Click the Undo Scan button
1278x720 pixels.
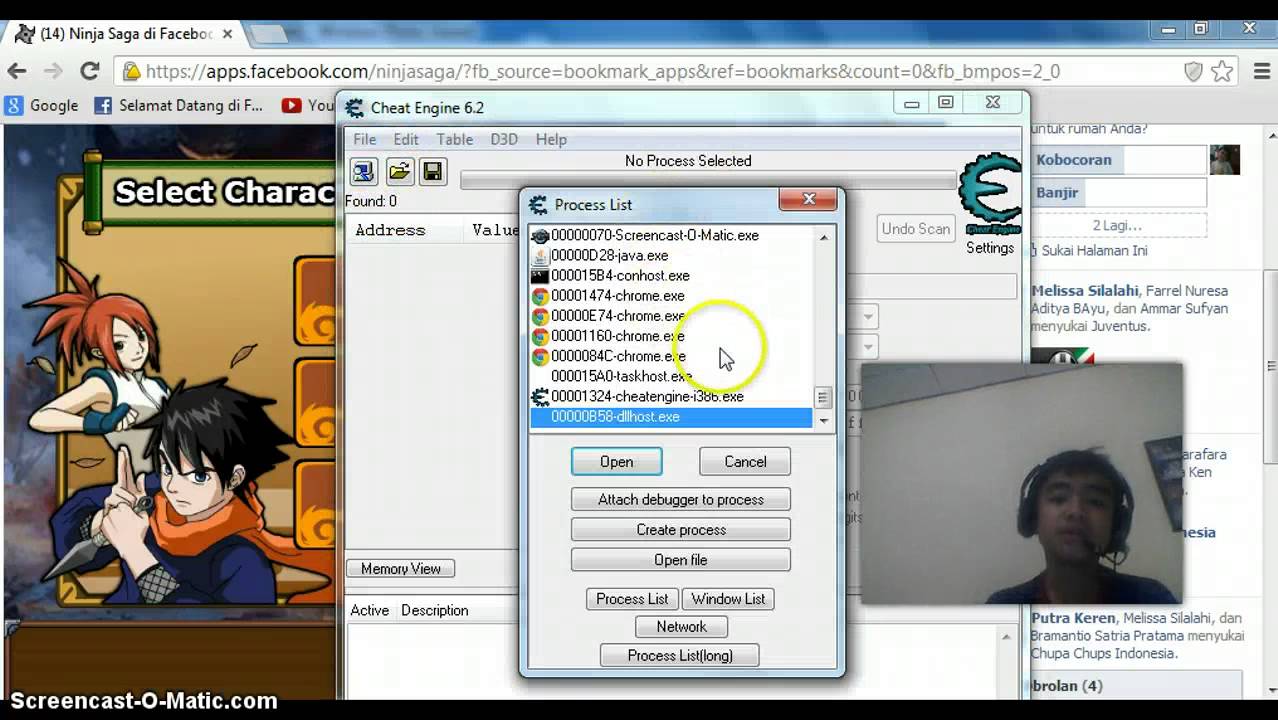(916, 229)
